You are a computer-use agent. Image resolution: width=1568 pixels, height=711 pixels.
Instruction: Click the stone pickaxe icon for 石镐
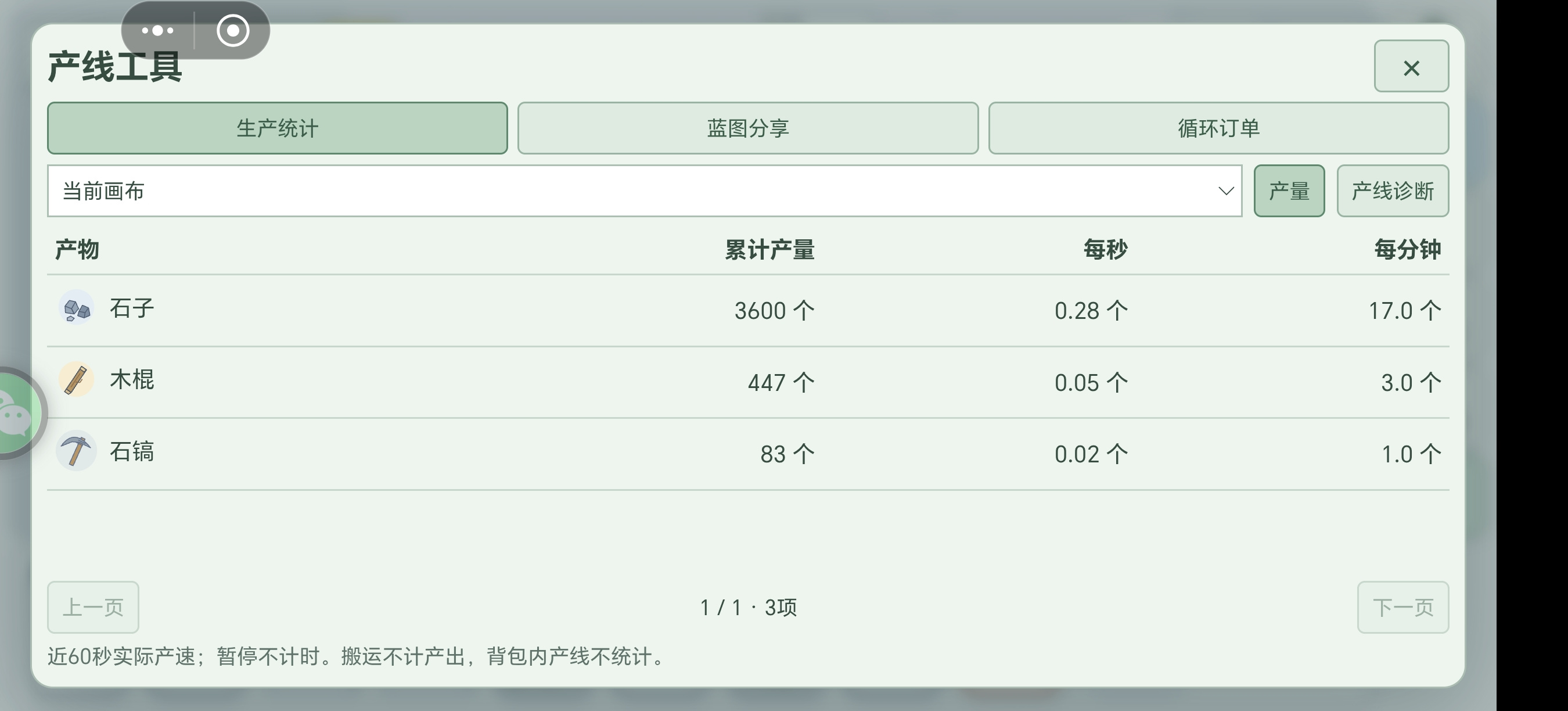pyautogui.click(x=76, y=451)
